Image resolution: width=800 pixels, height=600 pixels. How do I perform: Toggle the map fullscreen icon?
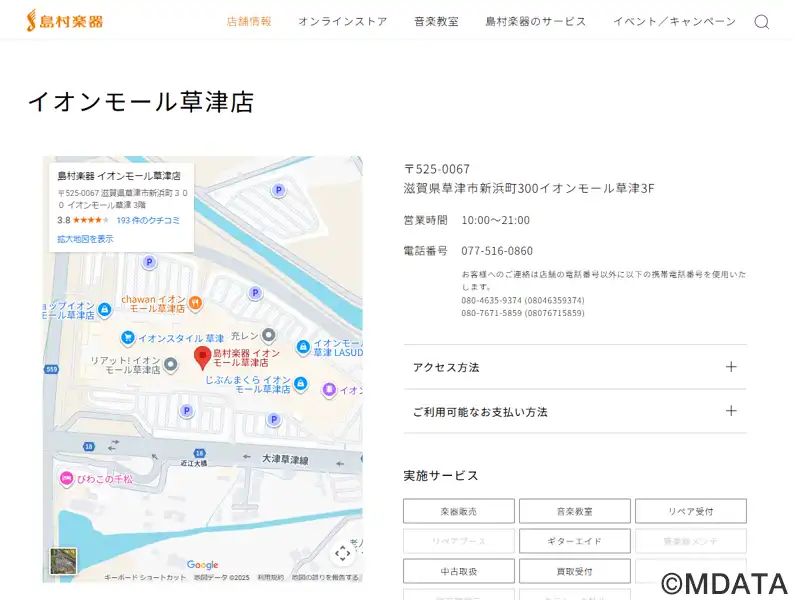pos(342,553)
